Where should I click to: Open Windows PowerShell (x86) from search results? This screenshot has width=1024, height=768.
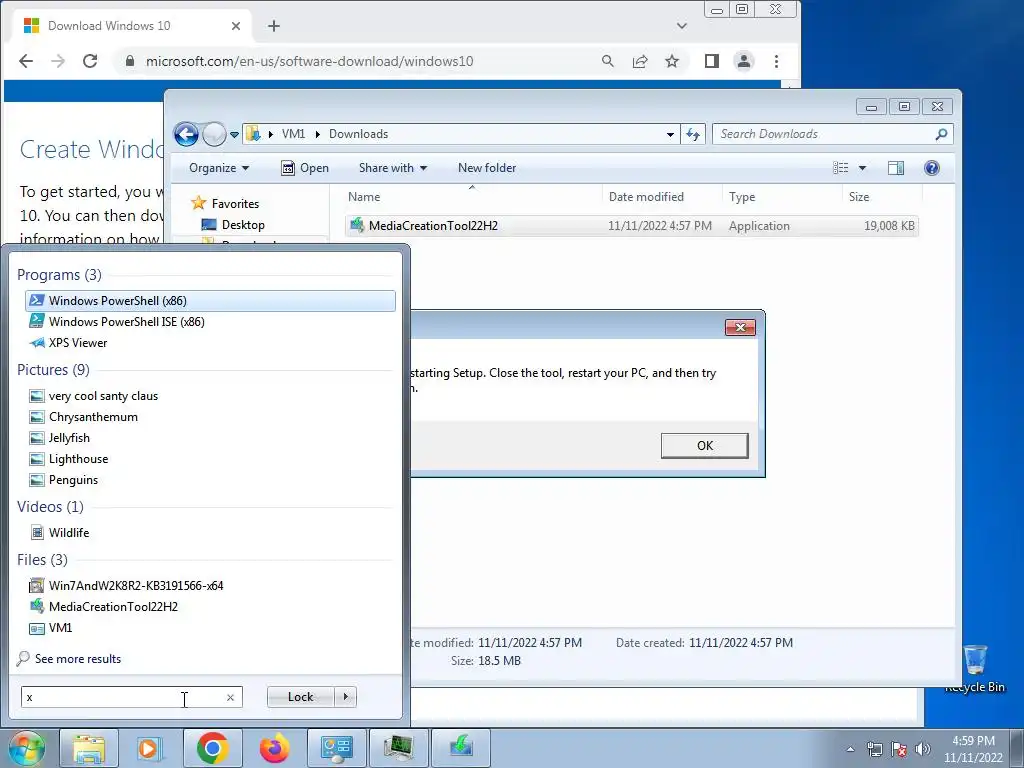click(210, 300)
